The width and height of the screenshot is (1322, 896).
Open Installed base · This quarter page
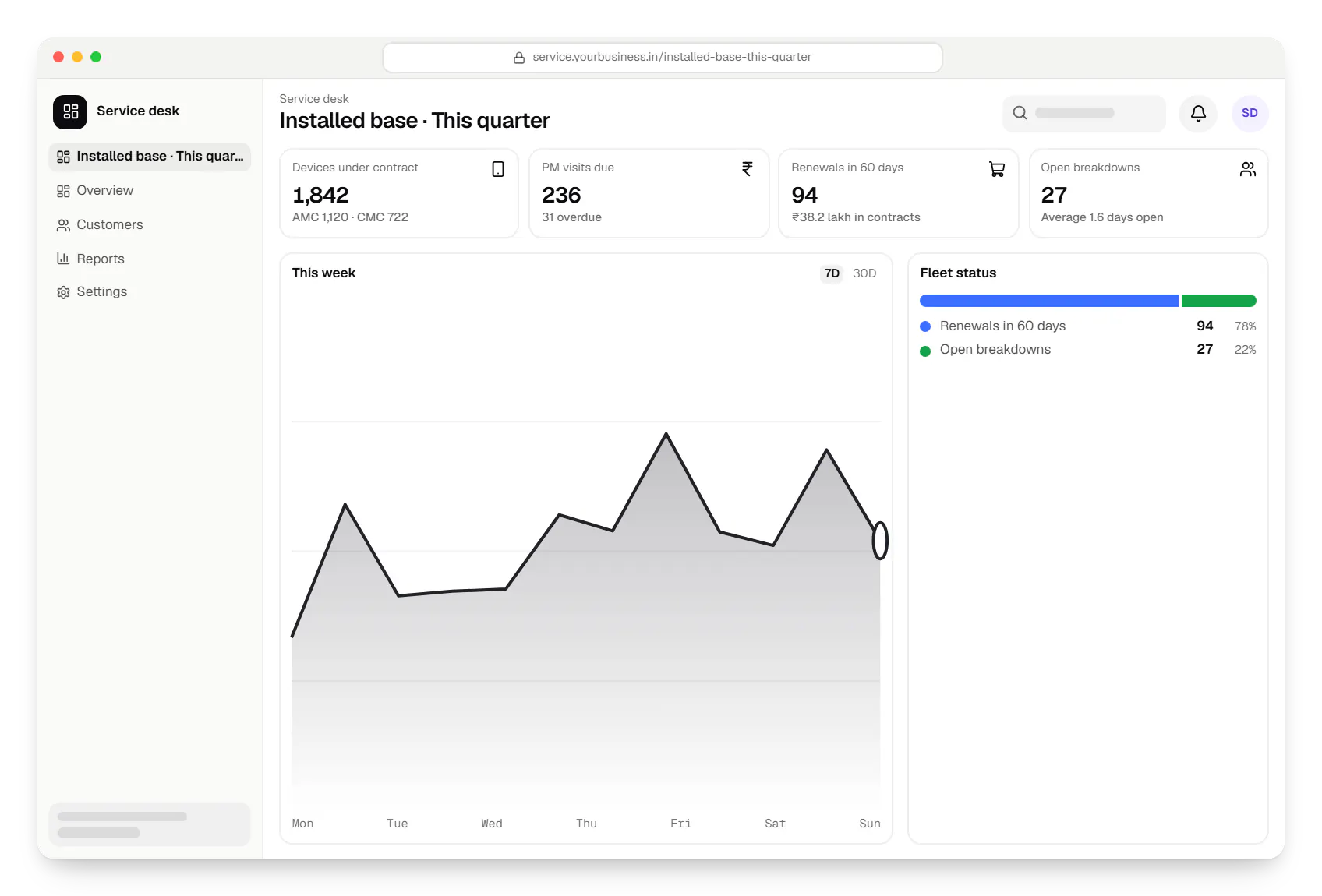coord(150,157)
